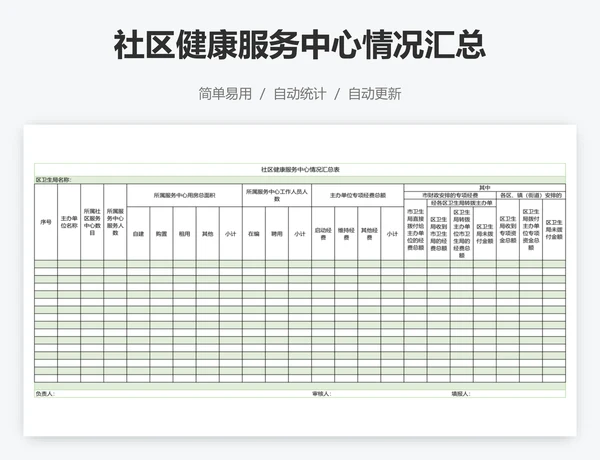Click the 启动经费 column header
This screenshot has height=460, width=600.
pyautogui.click(x=323, y=233)
